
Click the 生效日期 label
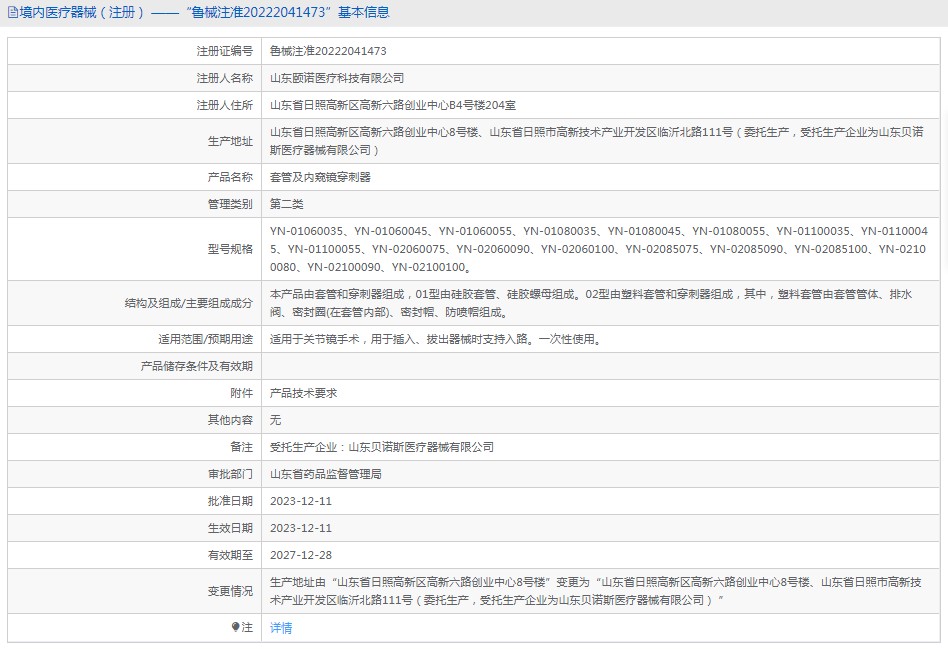[230, 528]
